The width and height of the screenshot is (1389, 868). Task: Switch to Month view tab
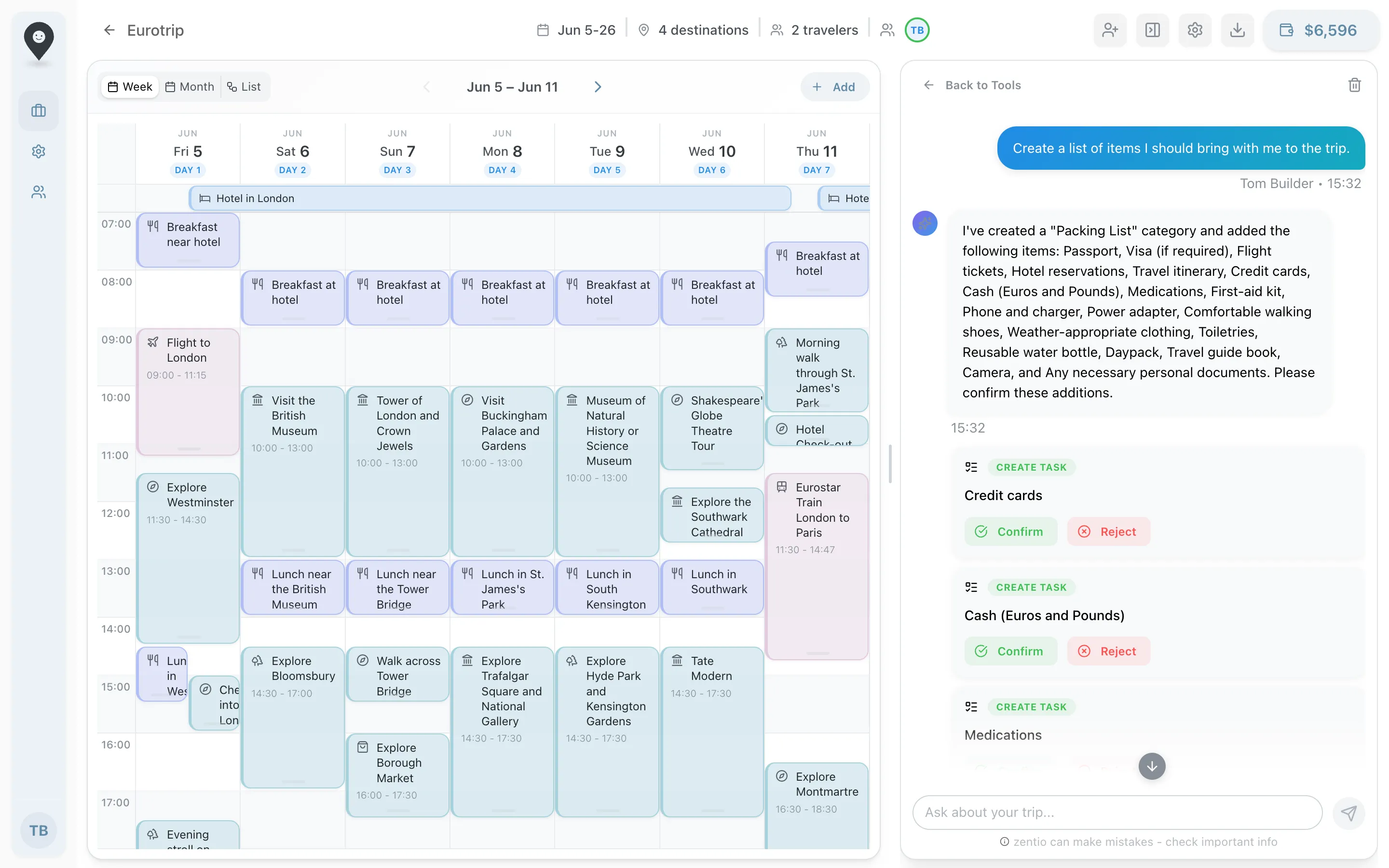click(190, 87)
